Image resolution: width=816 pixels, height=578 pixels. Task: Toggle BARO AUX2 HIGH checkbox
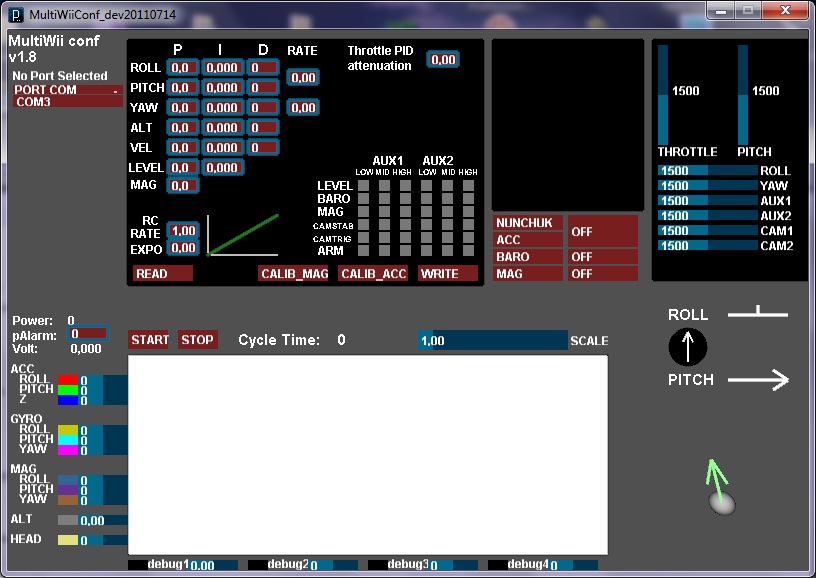(468, 198)
